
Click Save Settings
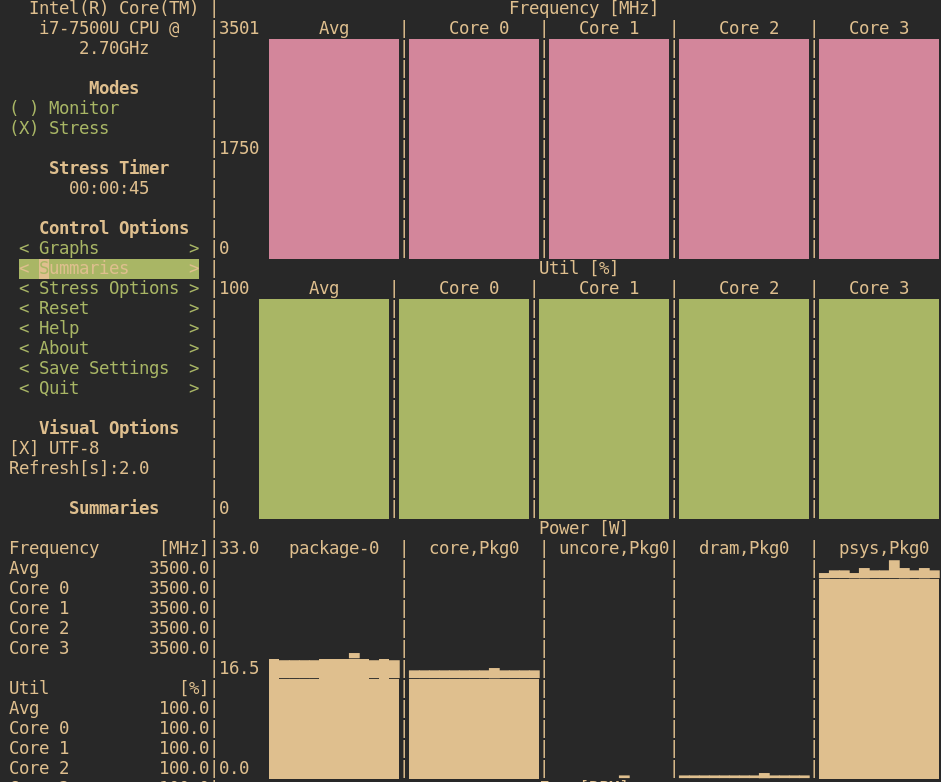(109, 368)
